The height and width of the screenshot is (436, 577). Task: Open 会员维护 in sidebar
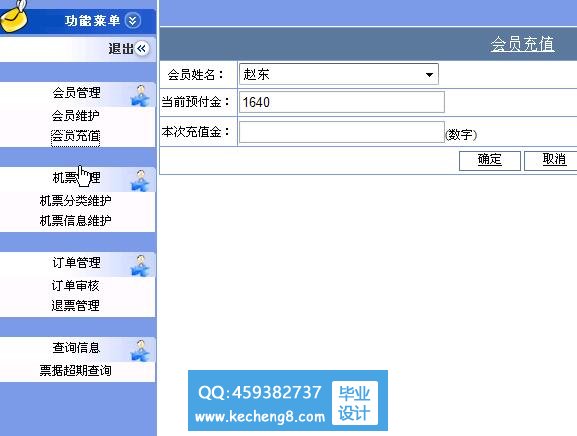[75, 116]
